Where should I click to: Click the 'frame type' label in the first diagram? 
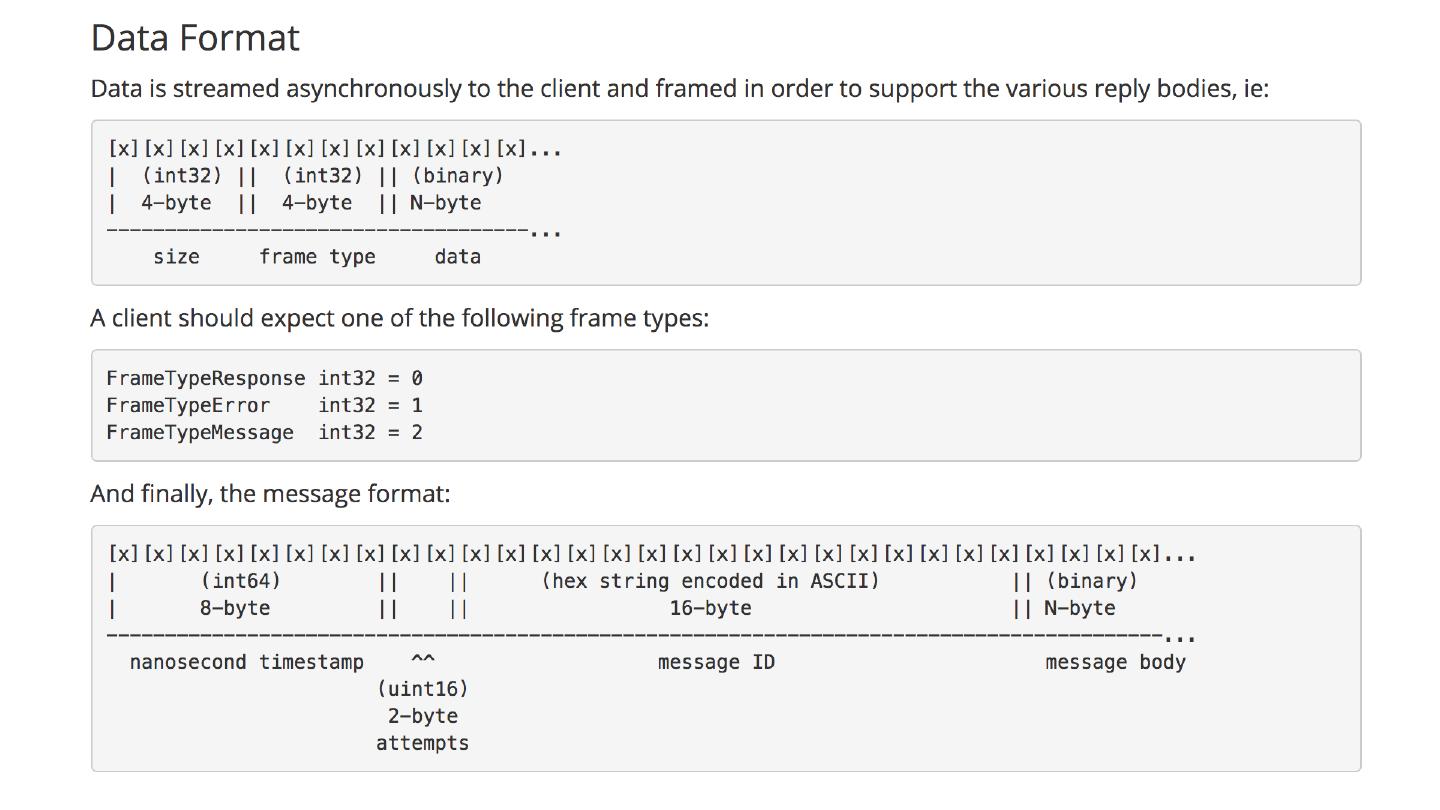[x=317, y=257]
